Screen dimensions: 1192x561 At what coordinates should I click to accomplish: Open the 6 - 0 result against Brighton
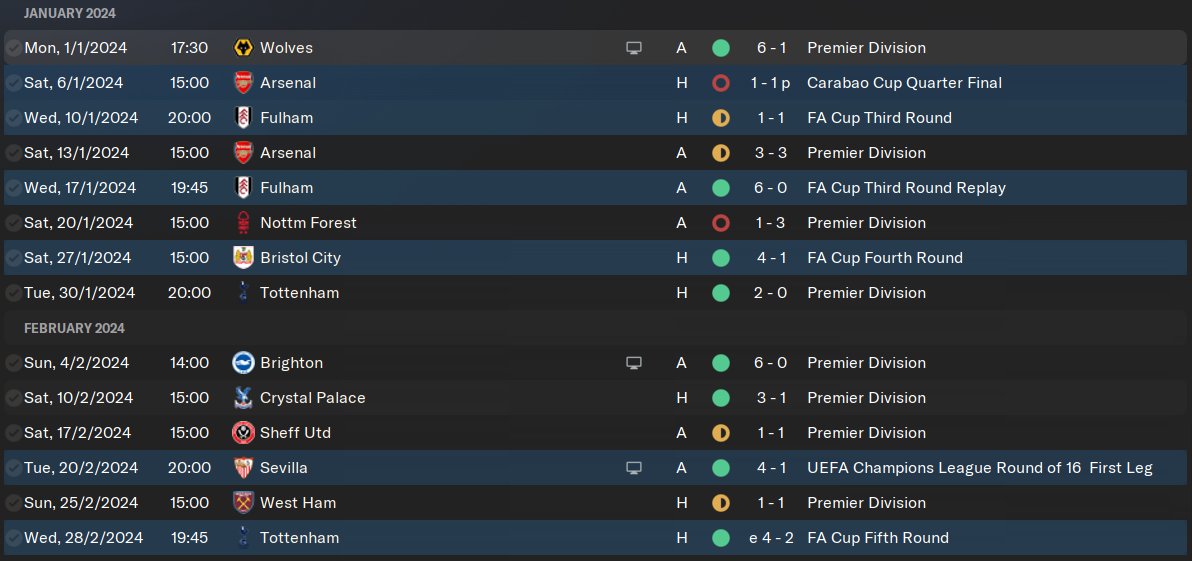pyautogui.click(x=771, y=363)
